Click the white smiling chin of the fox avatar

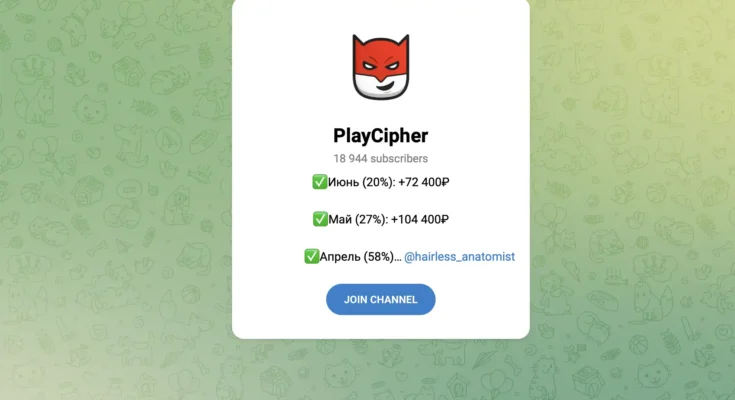381,88
